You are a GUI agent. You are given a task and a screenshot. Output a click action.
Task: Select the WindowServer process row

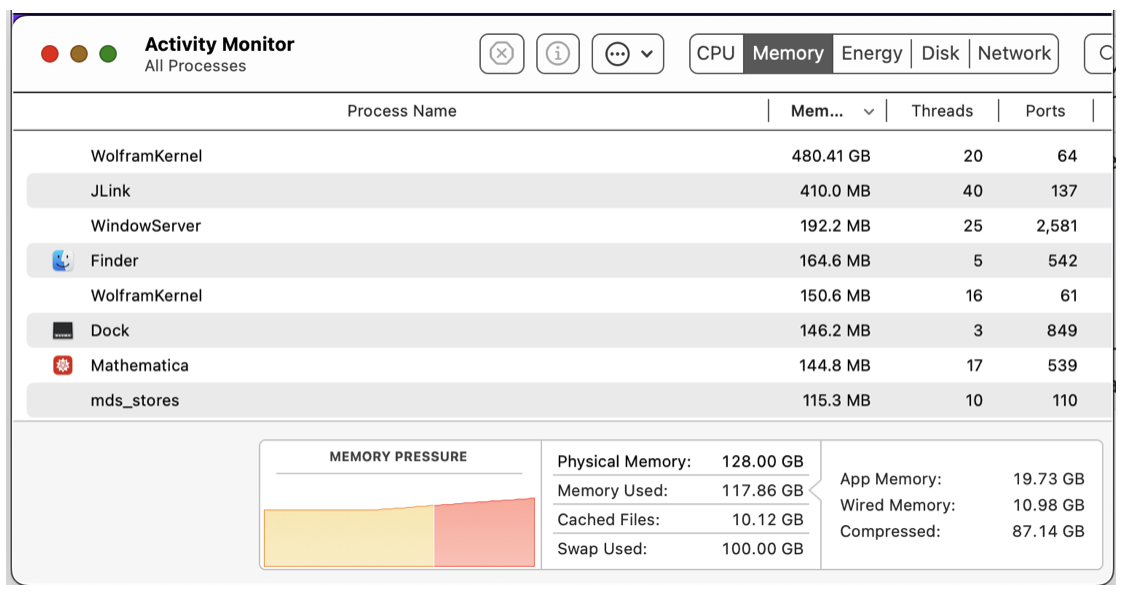coord(569,226)
